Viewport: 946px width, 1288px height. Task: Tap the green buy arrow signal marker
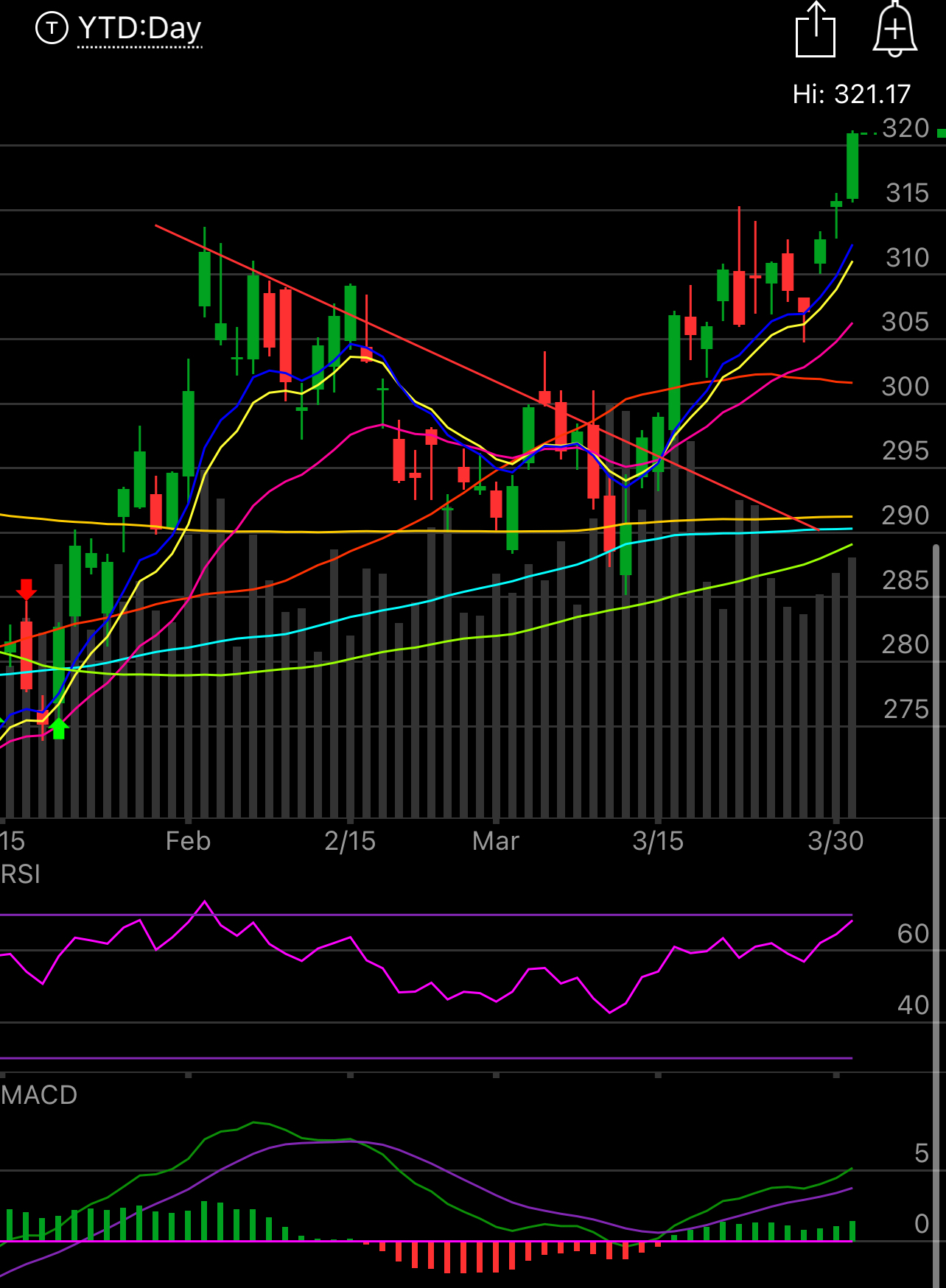click(x=59, y=728)
